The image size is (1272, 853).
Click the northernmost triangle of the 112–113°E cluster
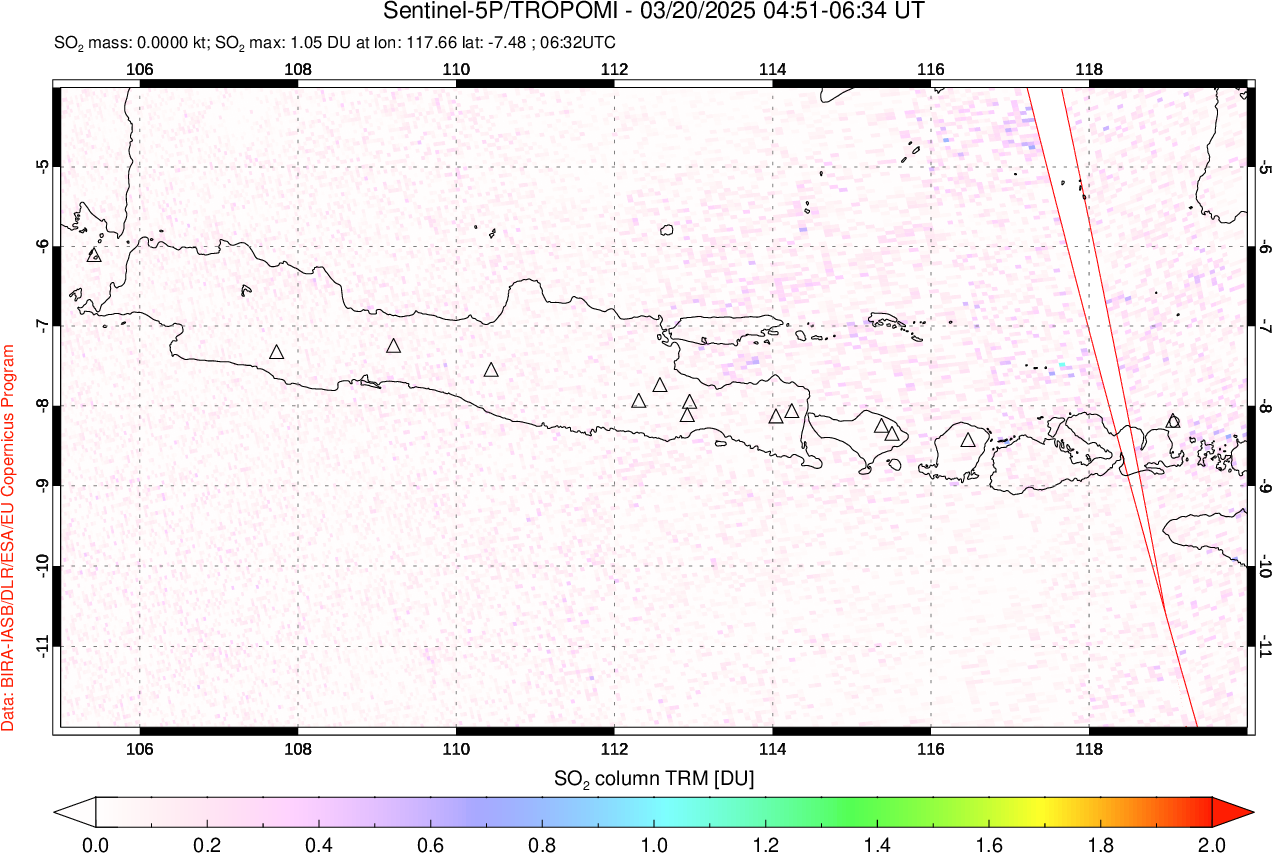660,385
